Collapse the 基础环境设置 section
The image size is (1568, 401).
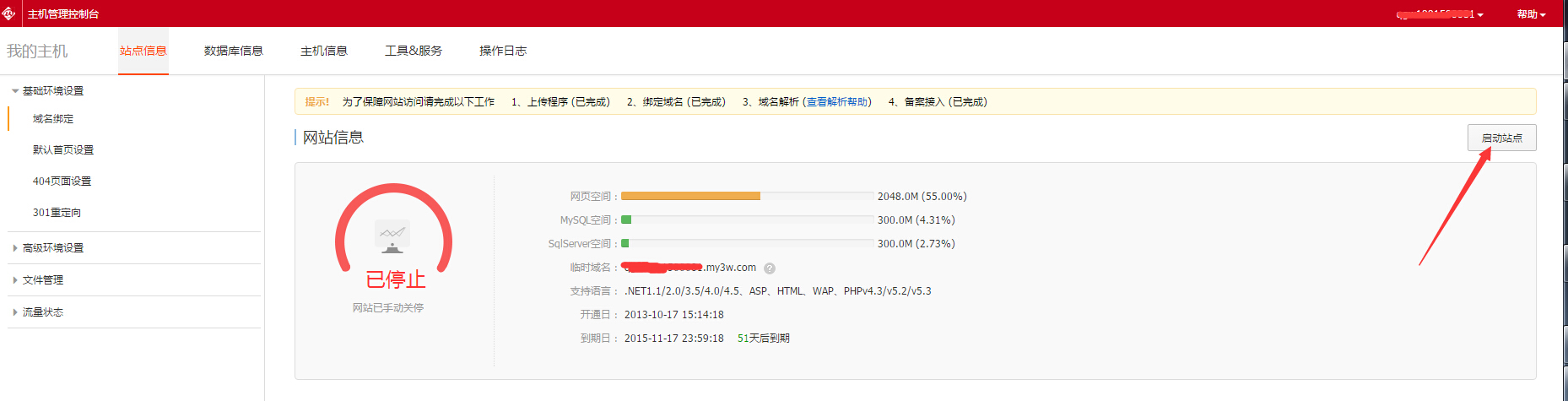click(52, 91)
